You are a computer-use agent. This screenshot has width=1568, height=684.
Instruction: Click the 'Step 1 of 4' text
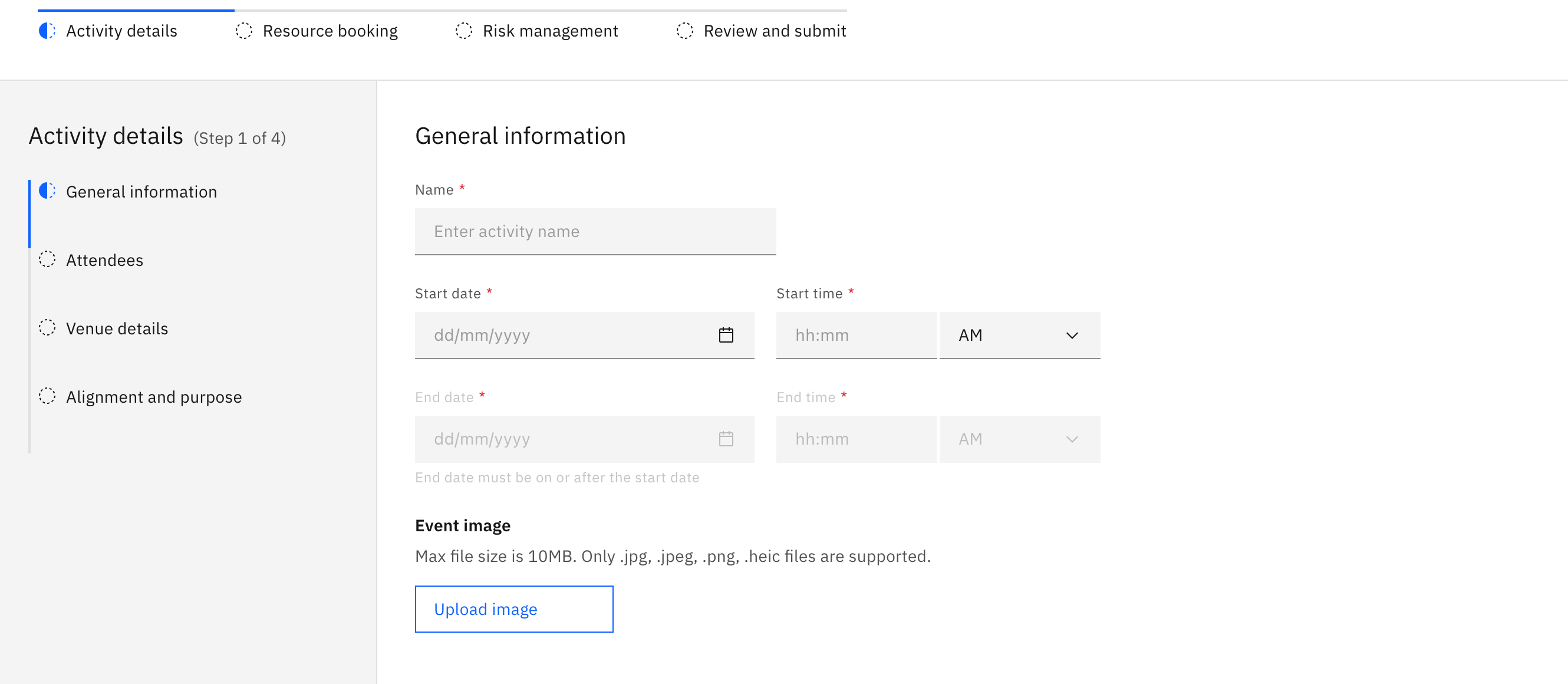click(x=240, y=138)
